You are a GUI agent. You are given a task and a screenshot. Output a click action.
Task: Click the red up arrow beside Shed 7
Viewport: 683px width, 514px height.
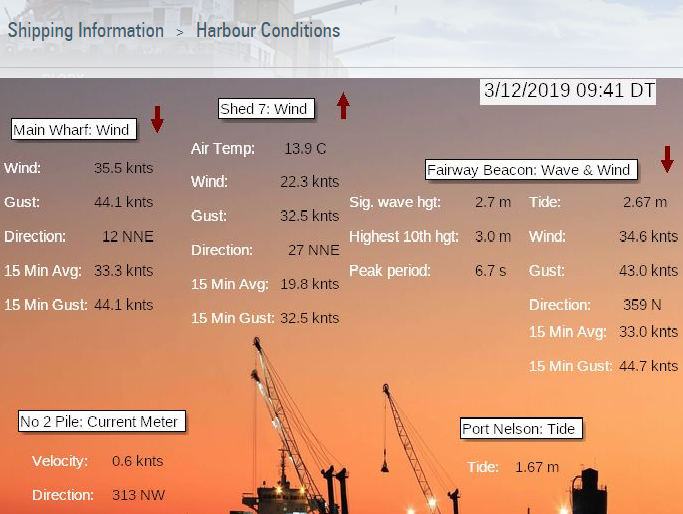click(x=343, y=106)
